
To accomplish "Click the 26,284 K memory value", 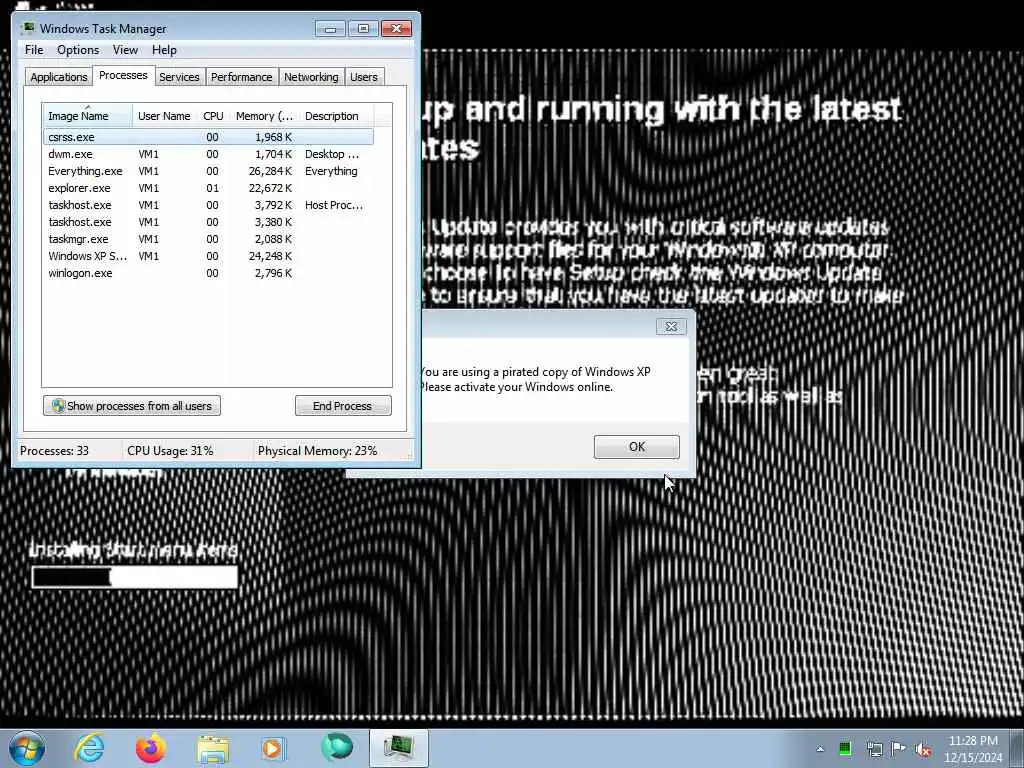I will pyautogui.click(x=270, y=171).
